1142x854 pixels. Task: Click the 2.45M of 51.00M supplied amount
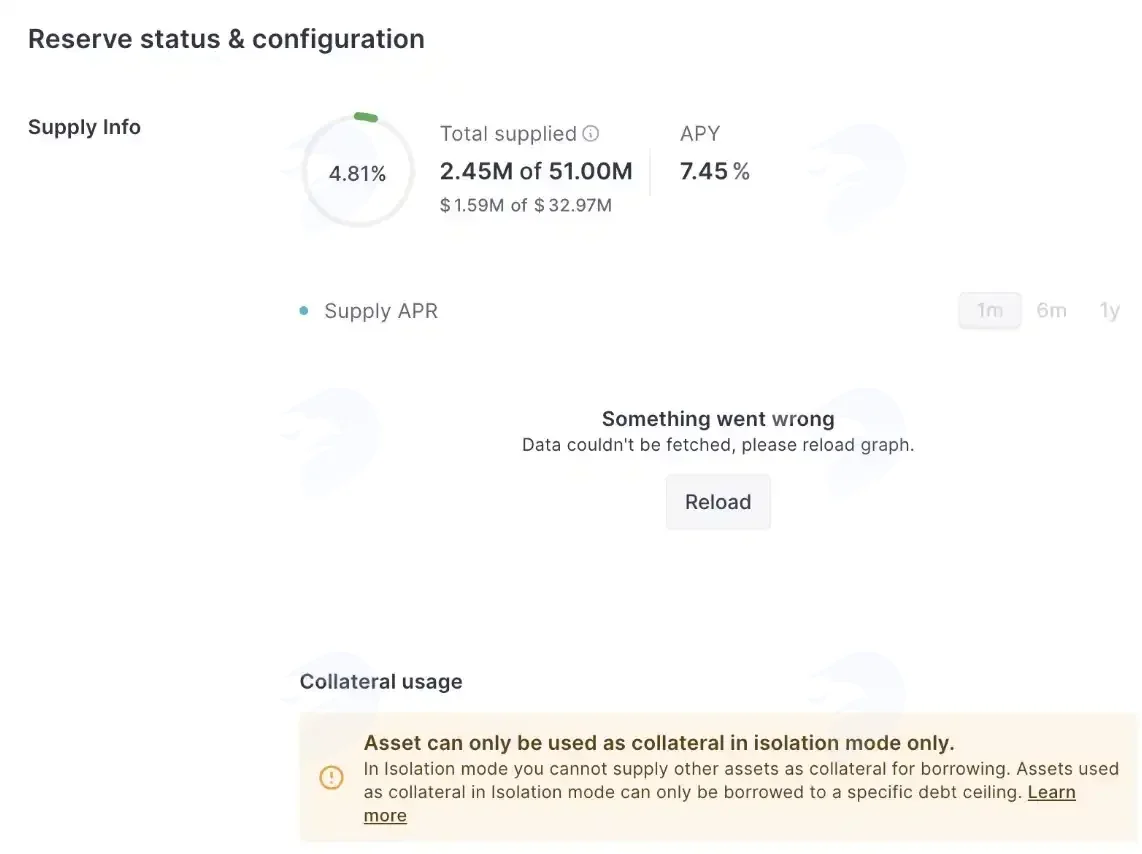(536, 171)
